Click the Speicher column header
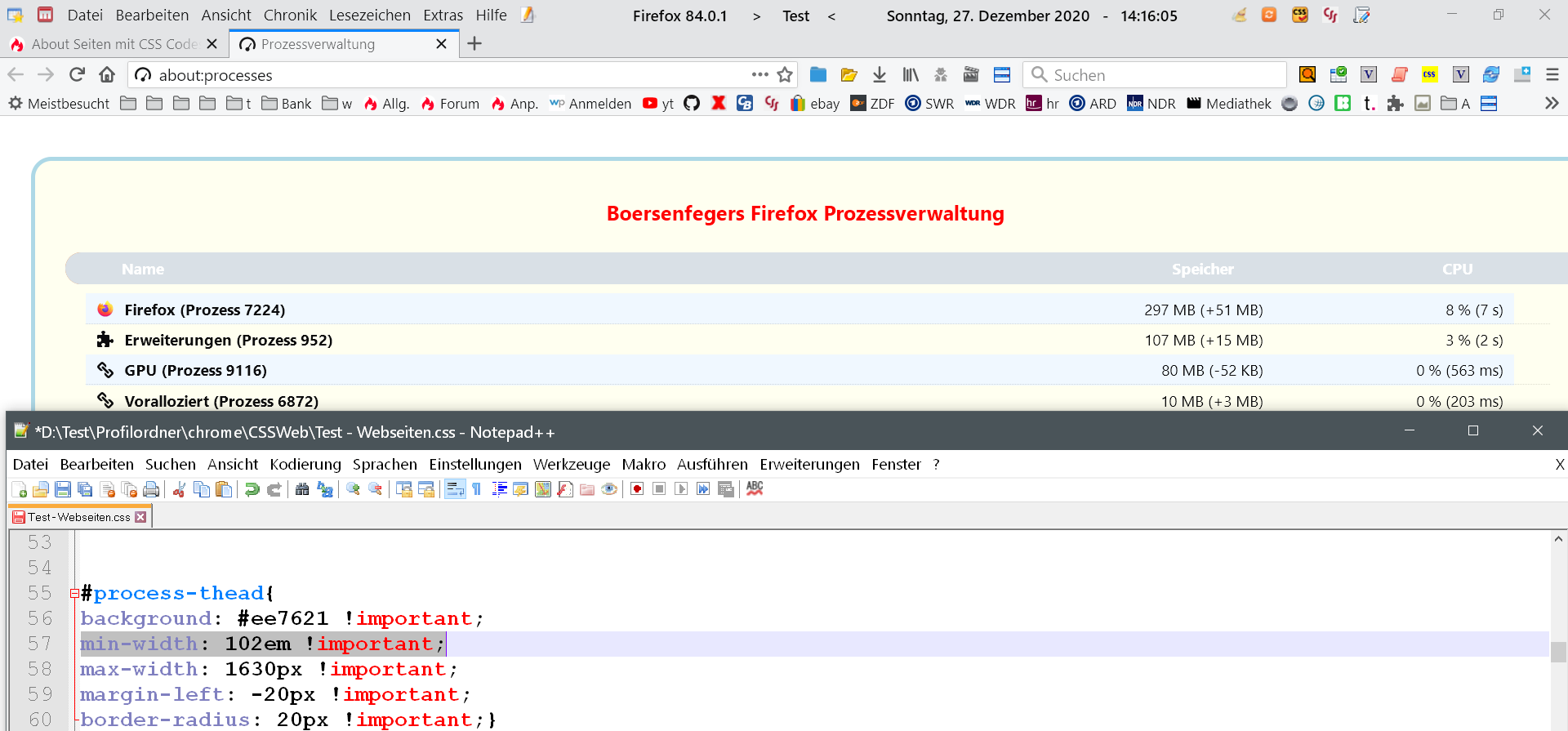The width and height of the screenshot is (1568, 731). [x=1202, y=269]
